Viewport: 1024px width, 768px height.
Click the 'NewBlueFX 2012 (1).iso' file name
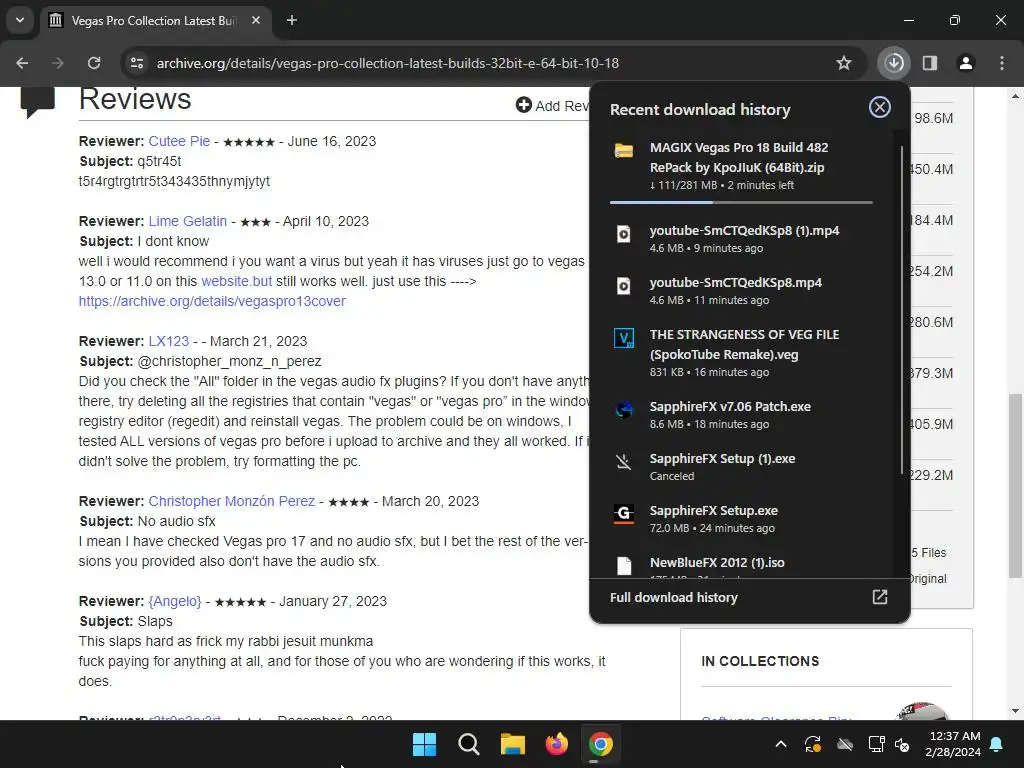pyautogui.click(x=717, y=562)
